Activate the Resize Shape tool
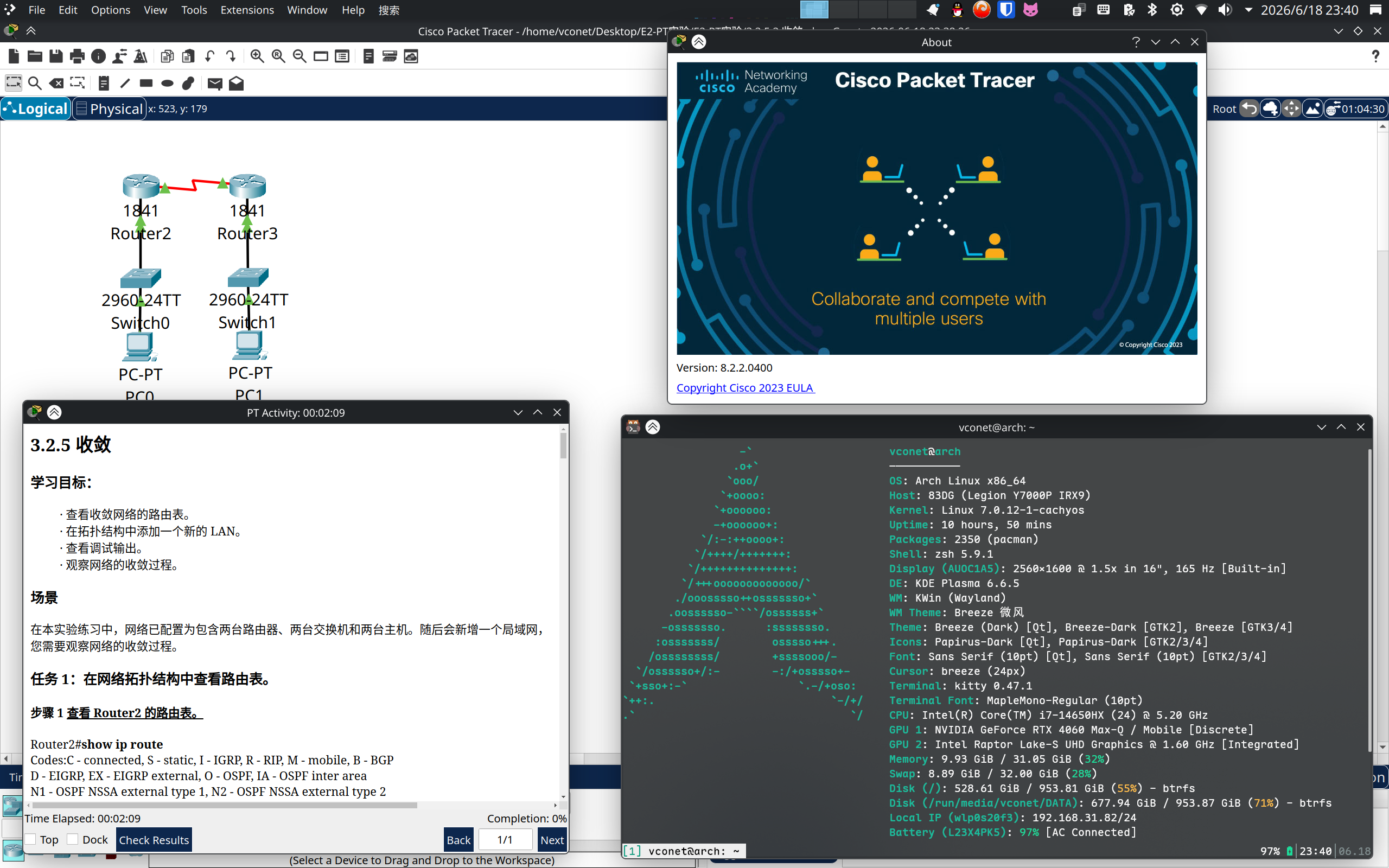Viewport: 1389px width, 868px height. pos(78,83)
